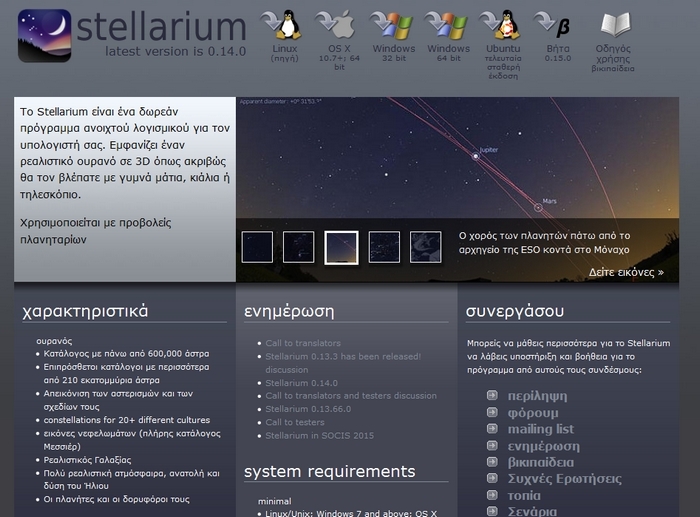Open the Call to testers link
Image resolution: width=700 pixels, height=517 pixels.
(295, 422)
